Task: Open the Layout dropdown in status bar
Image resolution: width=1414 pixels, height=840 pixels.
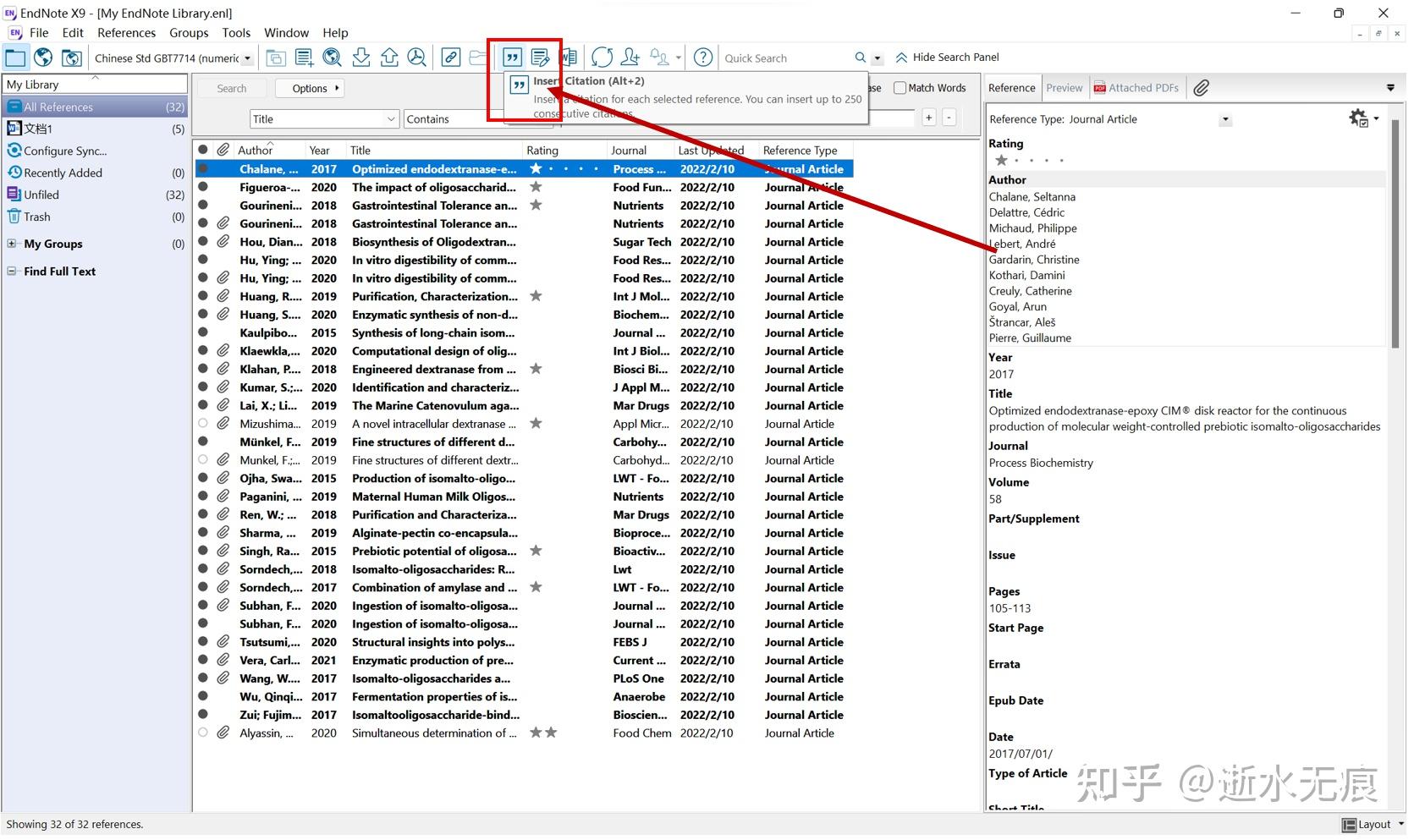Action: (x=1373, y=825)
